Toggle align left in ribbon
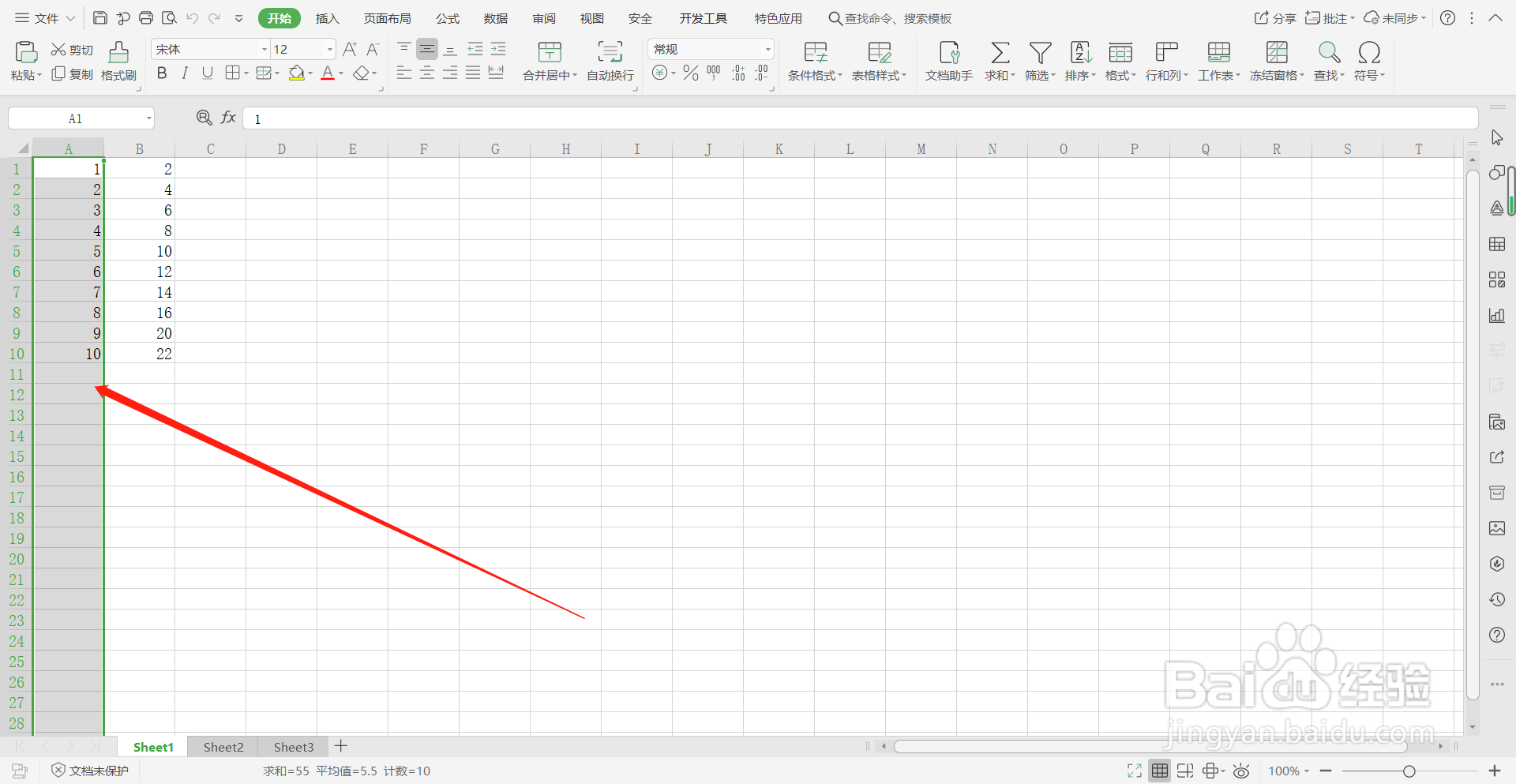 point(404,73)
